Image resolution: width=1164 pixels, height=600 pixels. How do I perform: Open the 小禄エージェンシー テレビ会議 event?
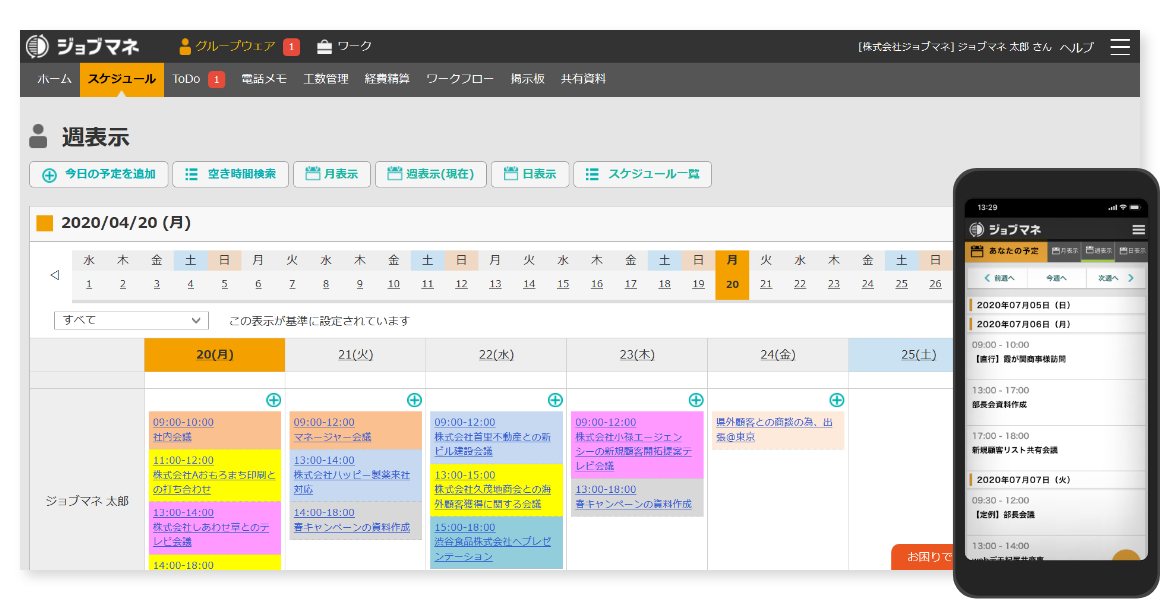pyautogui.click(x=637, y=445)
